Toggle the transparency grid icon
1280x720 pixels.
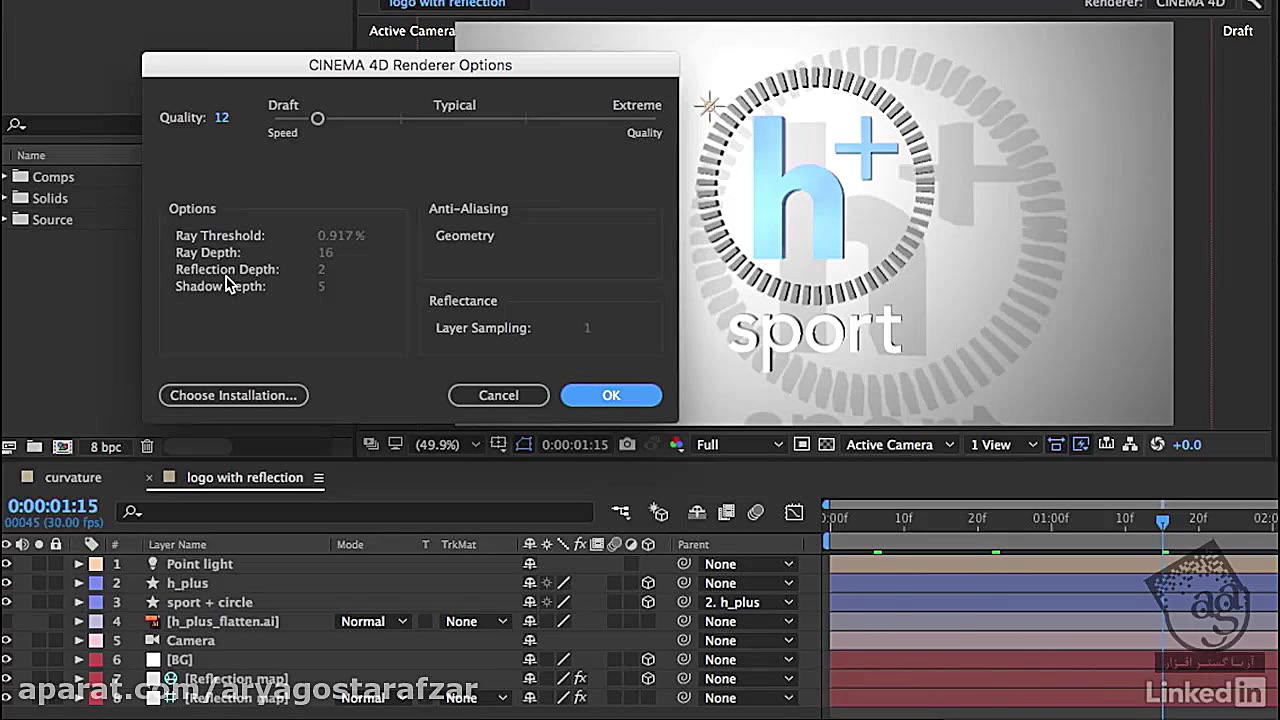tap(826, 444)
